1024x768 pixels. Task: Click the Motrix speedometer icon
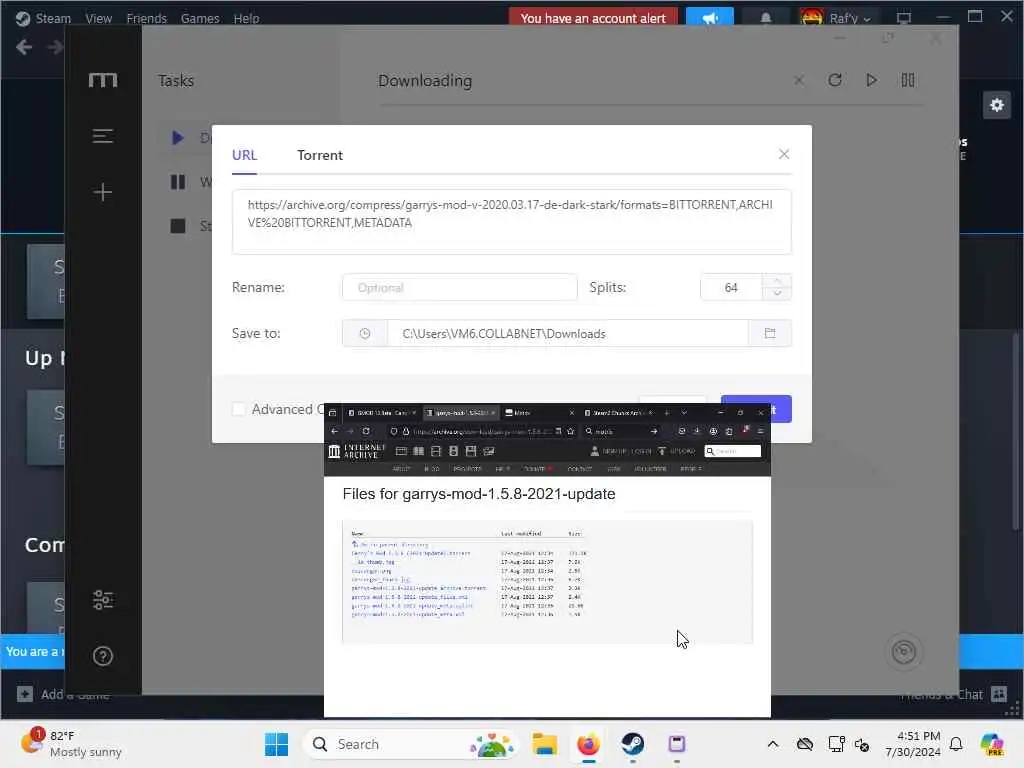click(904, 651)
